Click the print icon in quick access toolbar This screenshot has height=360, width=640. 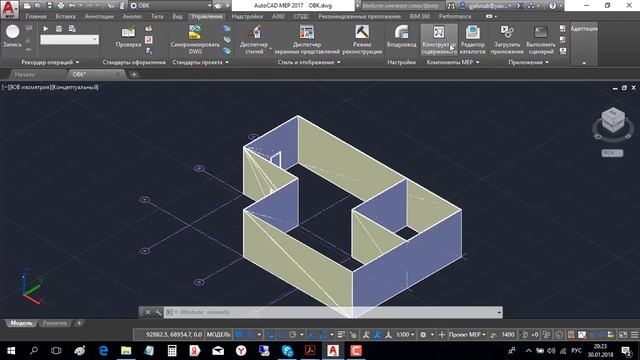(x=61, y=6)
